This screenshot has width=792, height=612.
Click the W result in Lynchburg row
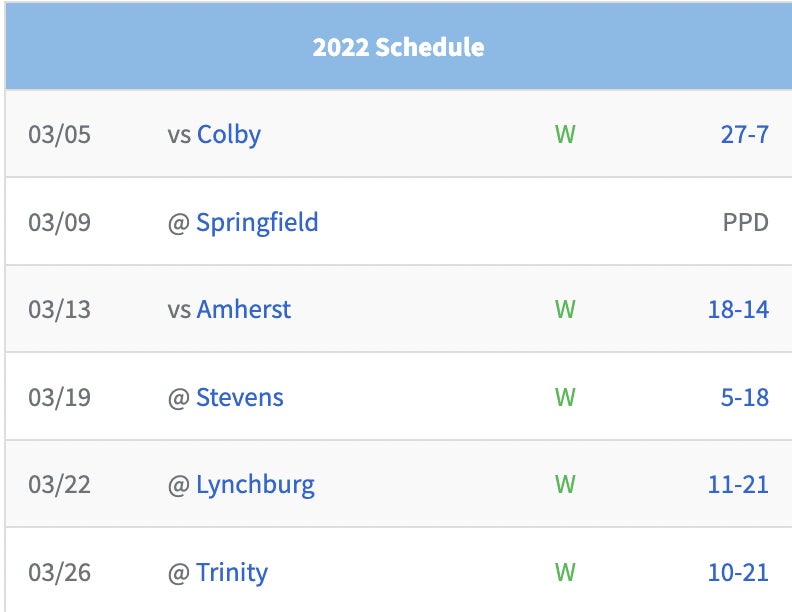pos(565,485)
